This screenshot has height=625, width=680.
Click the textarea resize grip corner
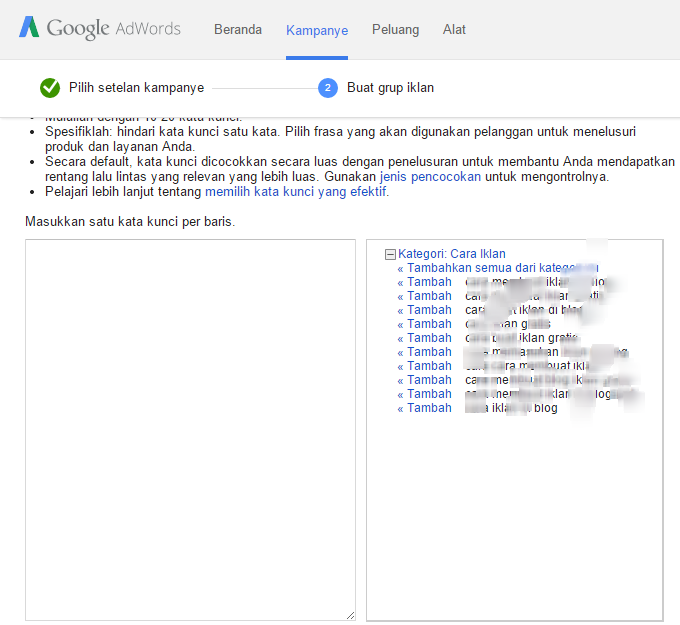point(350,615)
